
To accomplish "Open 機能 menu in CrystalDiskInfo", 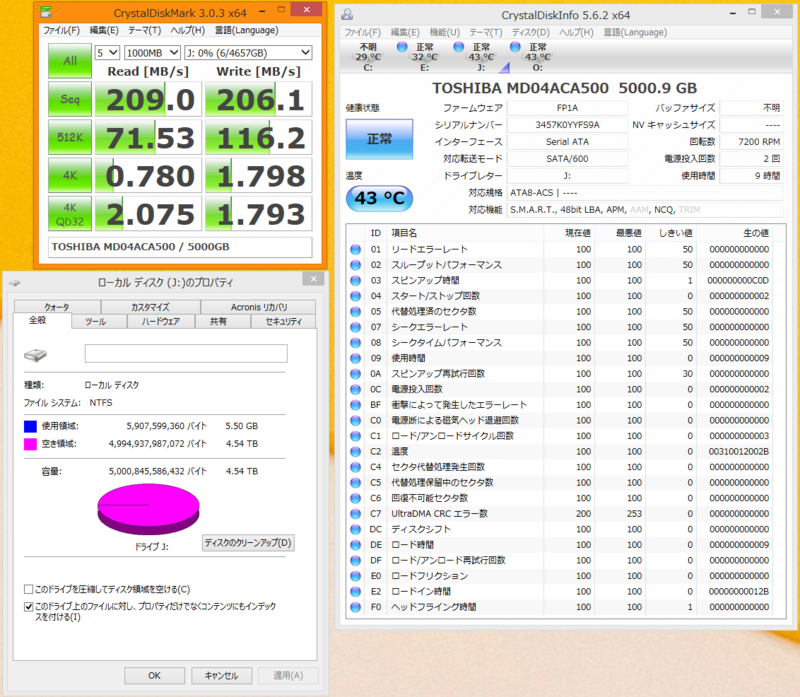I will pos(444,32).
